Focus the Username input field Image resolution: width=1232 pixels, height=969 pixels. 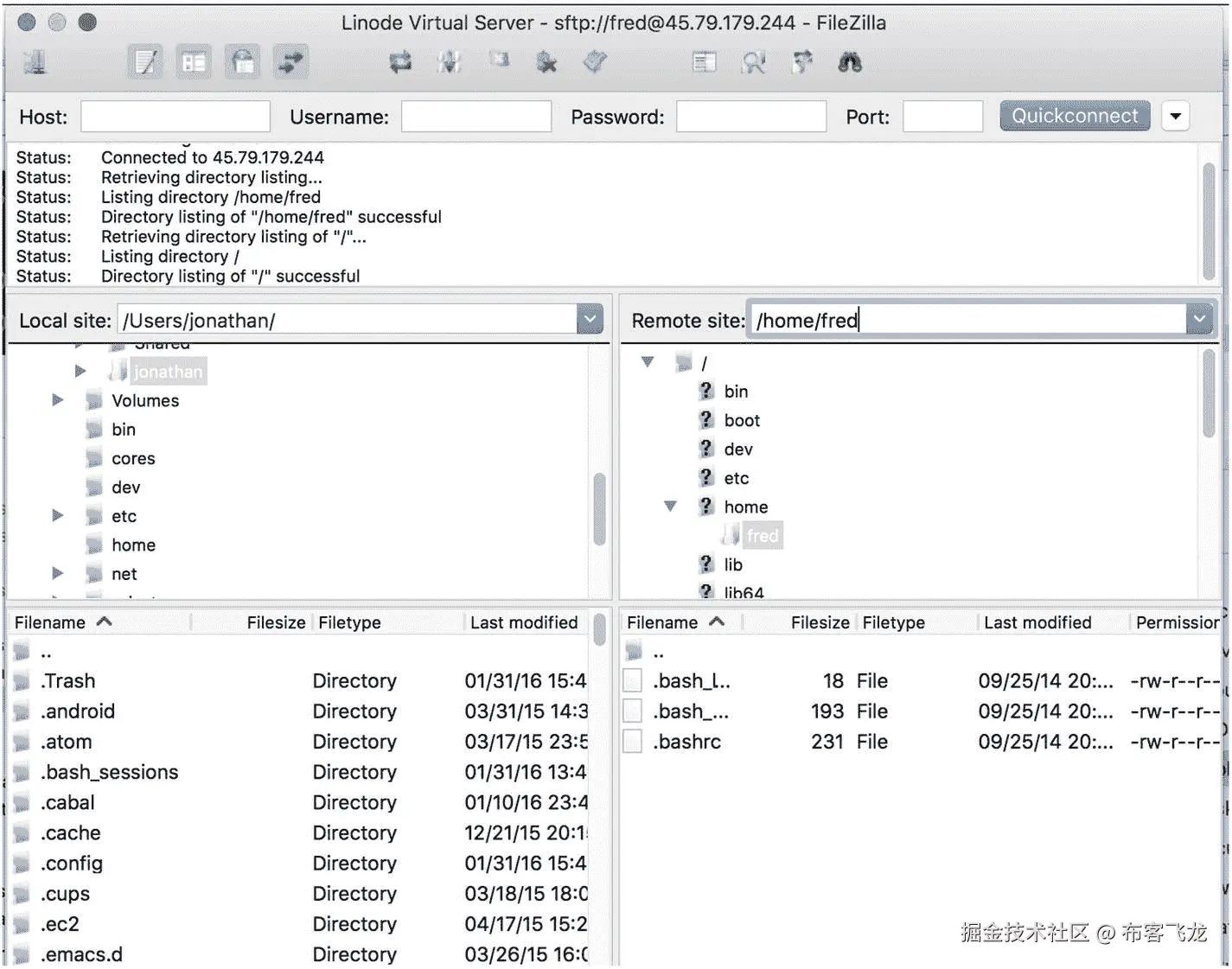pyautogui.click(x=476, y=117)
